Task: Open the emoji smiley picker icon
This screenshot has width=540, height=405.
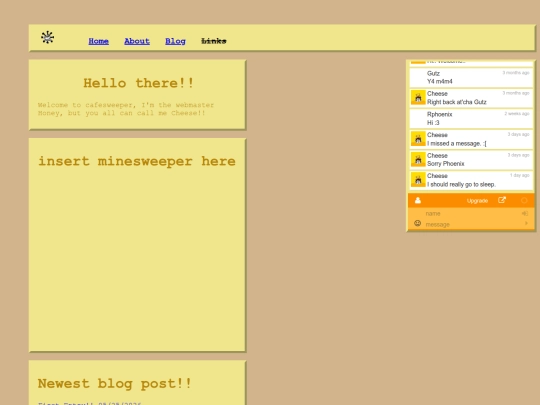Action: (x=417, y=223)
